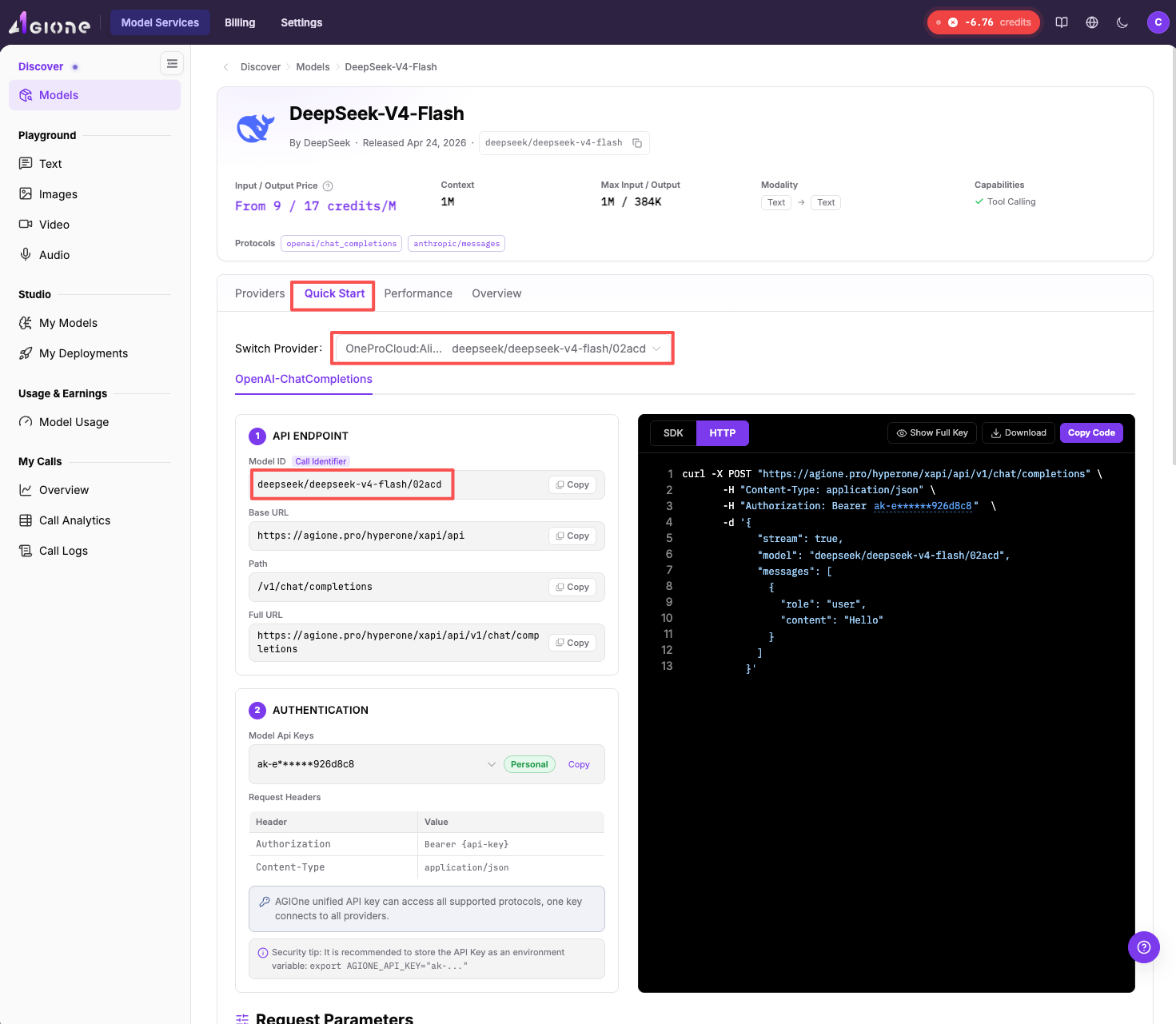The width and height of the screenshot is (1176, 1024).
Task: Open the help button in the corner
Action: pos(1144,947)
